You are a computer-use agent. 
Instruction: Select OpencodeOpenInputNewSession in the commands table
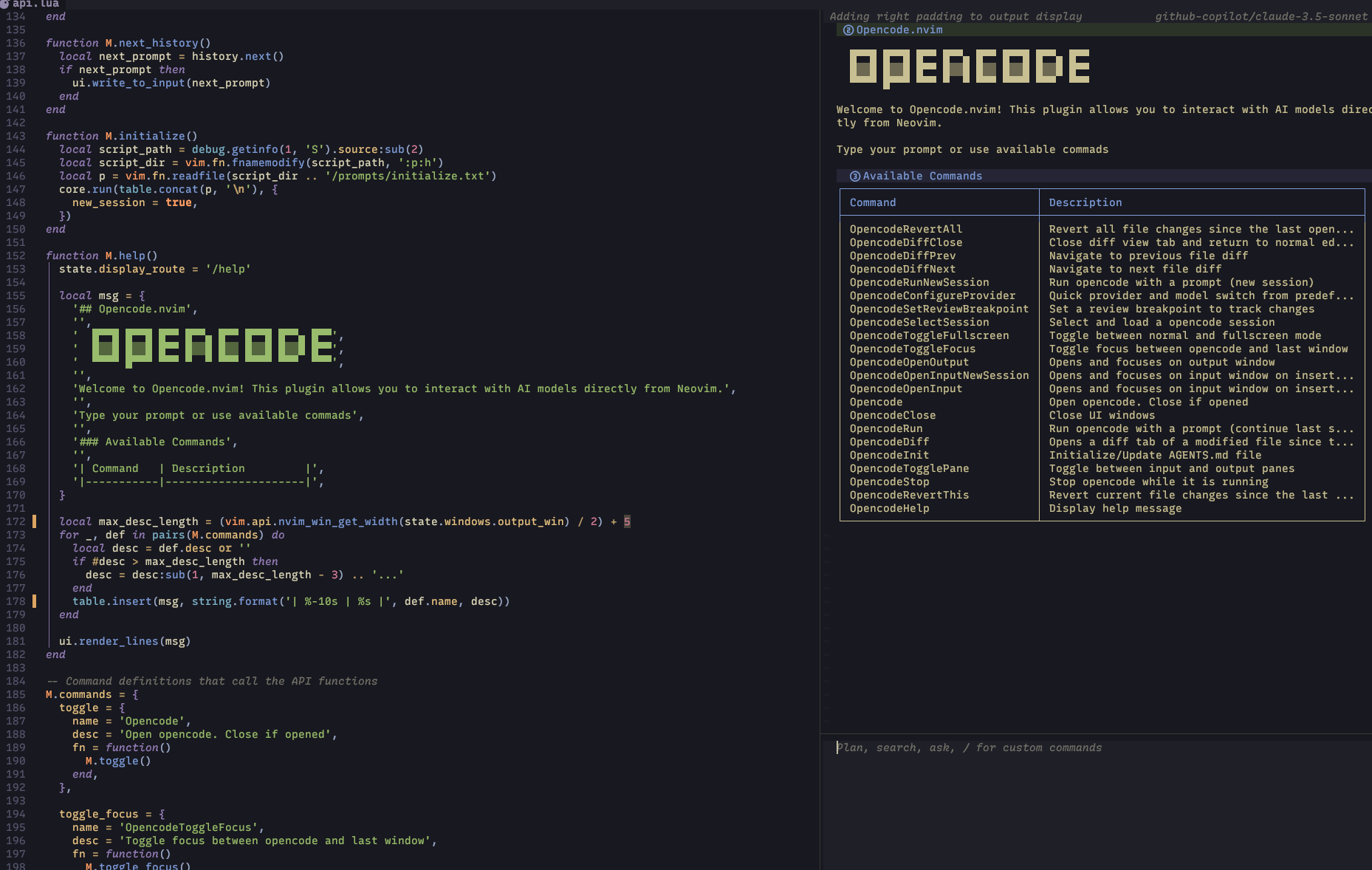(939, 375)
